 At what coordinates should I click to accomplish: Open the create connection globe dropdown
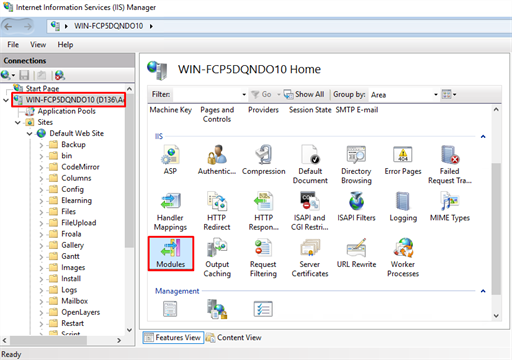(x=8, y=75)
